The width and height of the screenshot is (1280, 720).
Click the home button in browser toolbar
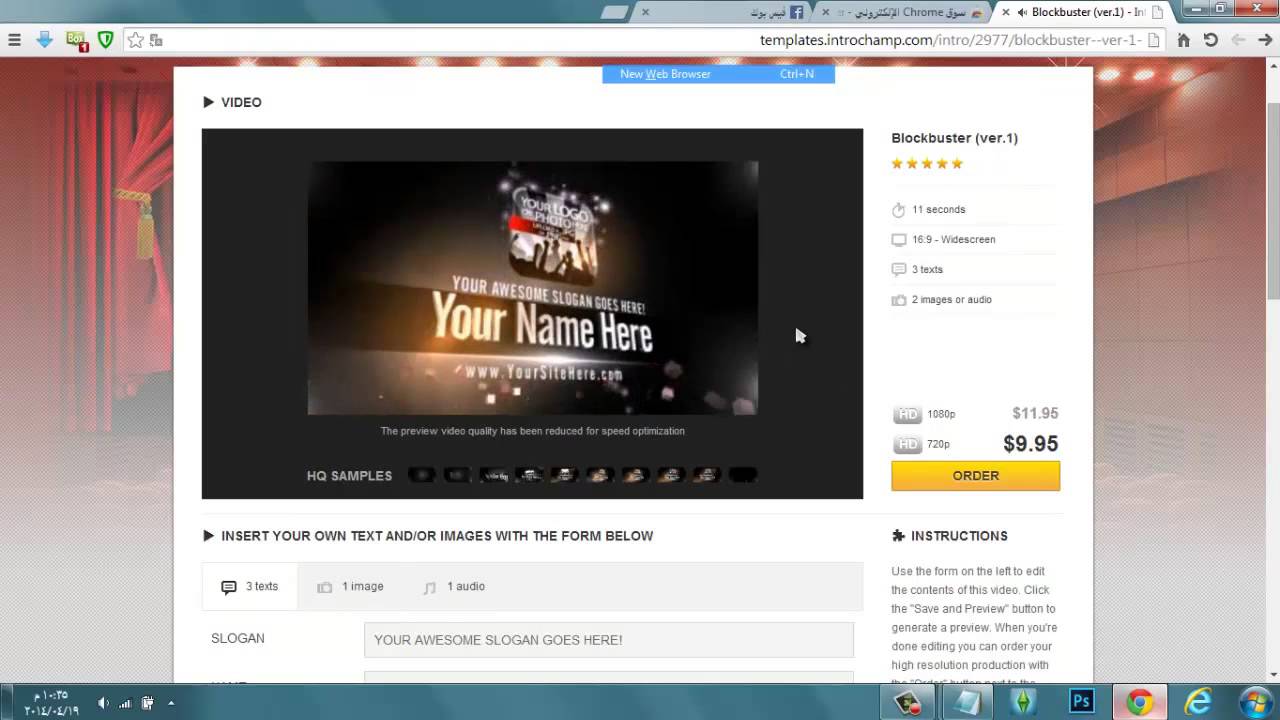coord(1184,40)
